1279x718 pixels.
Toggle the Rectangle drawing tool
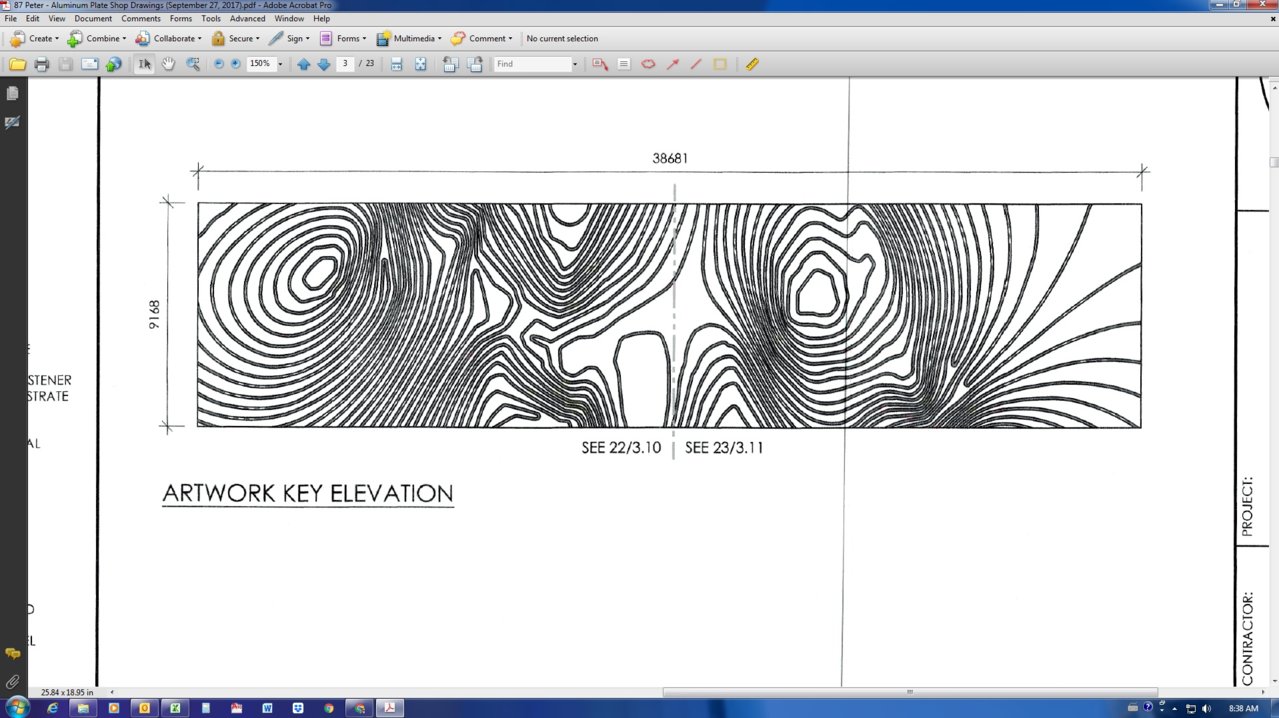(x=720, y=64)
